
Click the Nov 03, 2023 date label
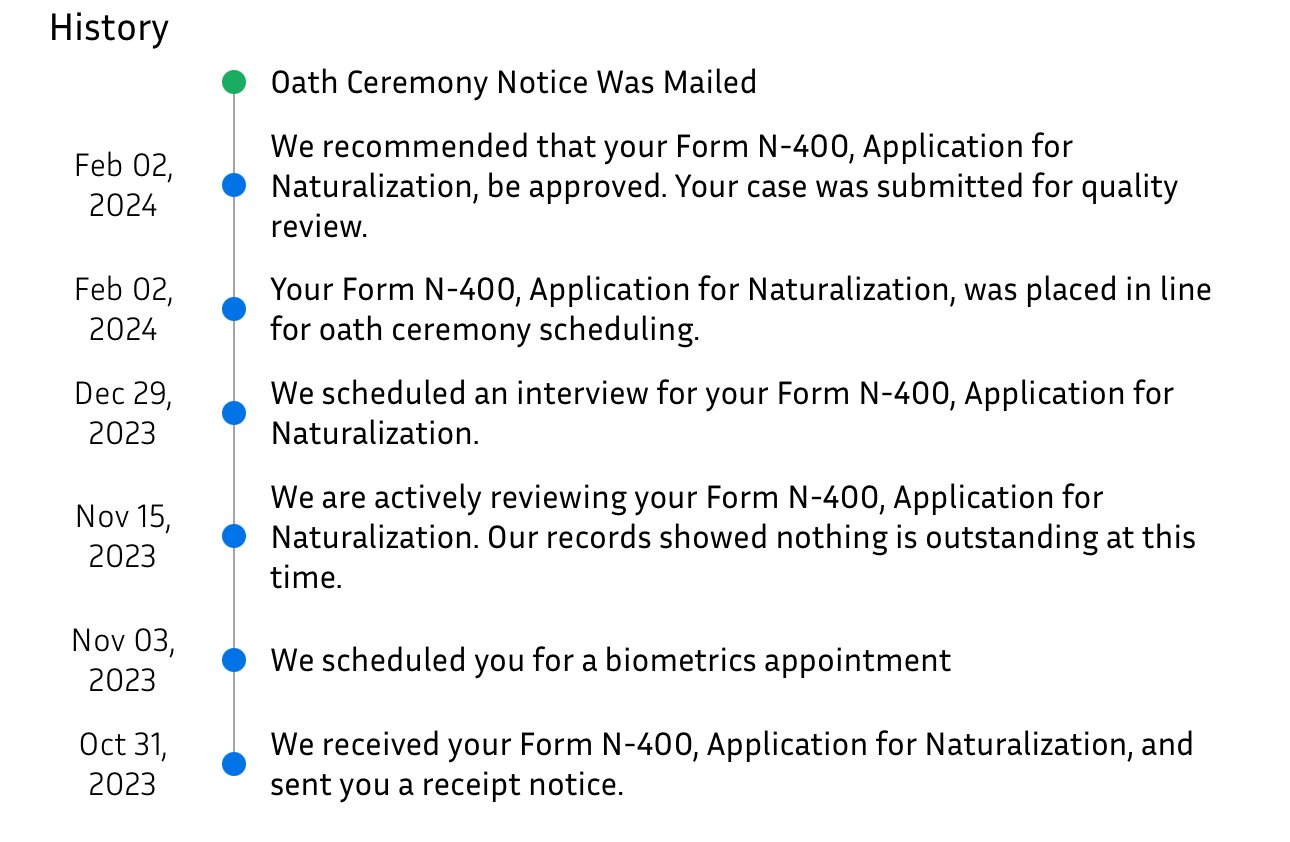click(x=123, y=660)
